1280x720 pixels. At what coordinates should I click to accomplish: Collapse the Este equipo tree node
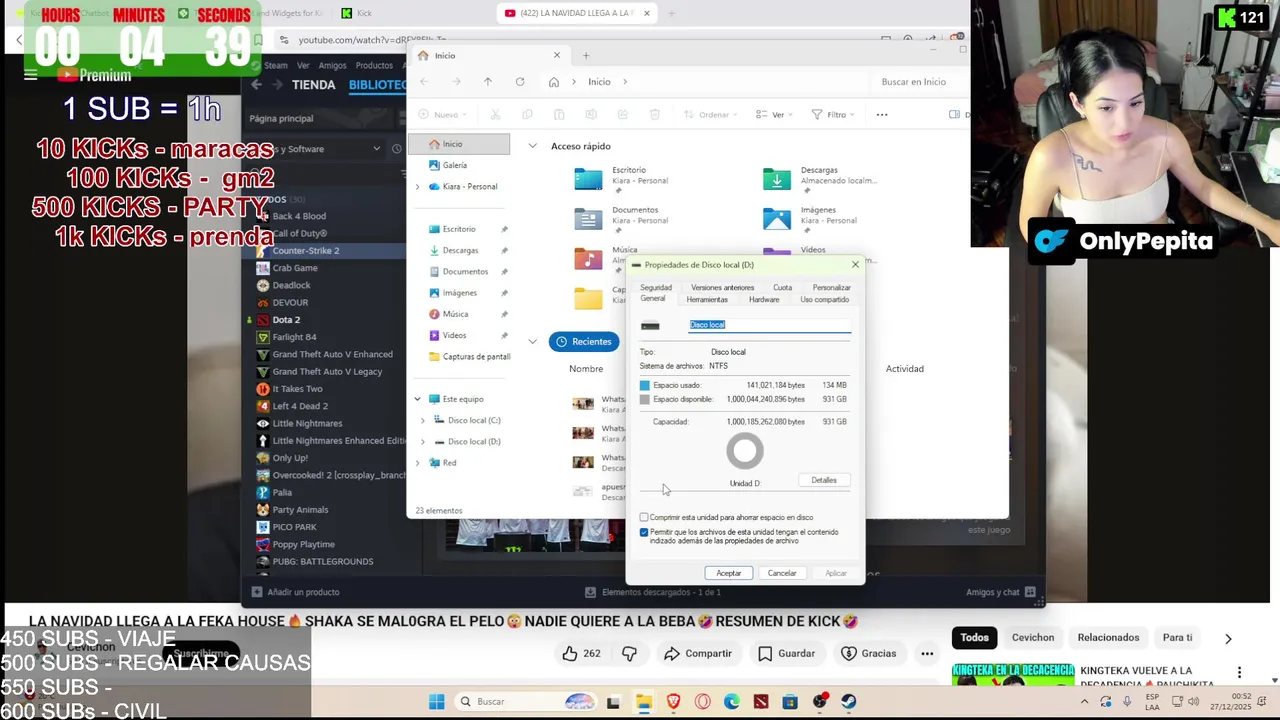418,399
